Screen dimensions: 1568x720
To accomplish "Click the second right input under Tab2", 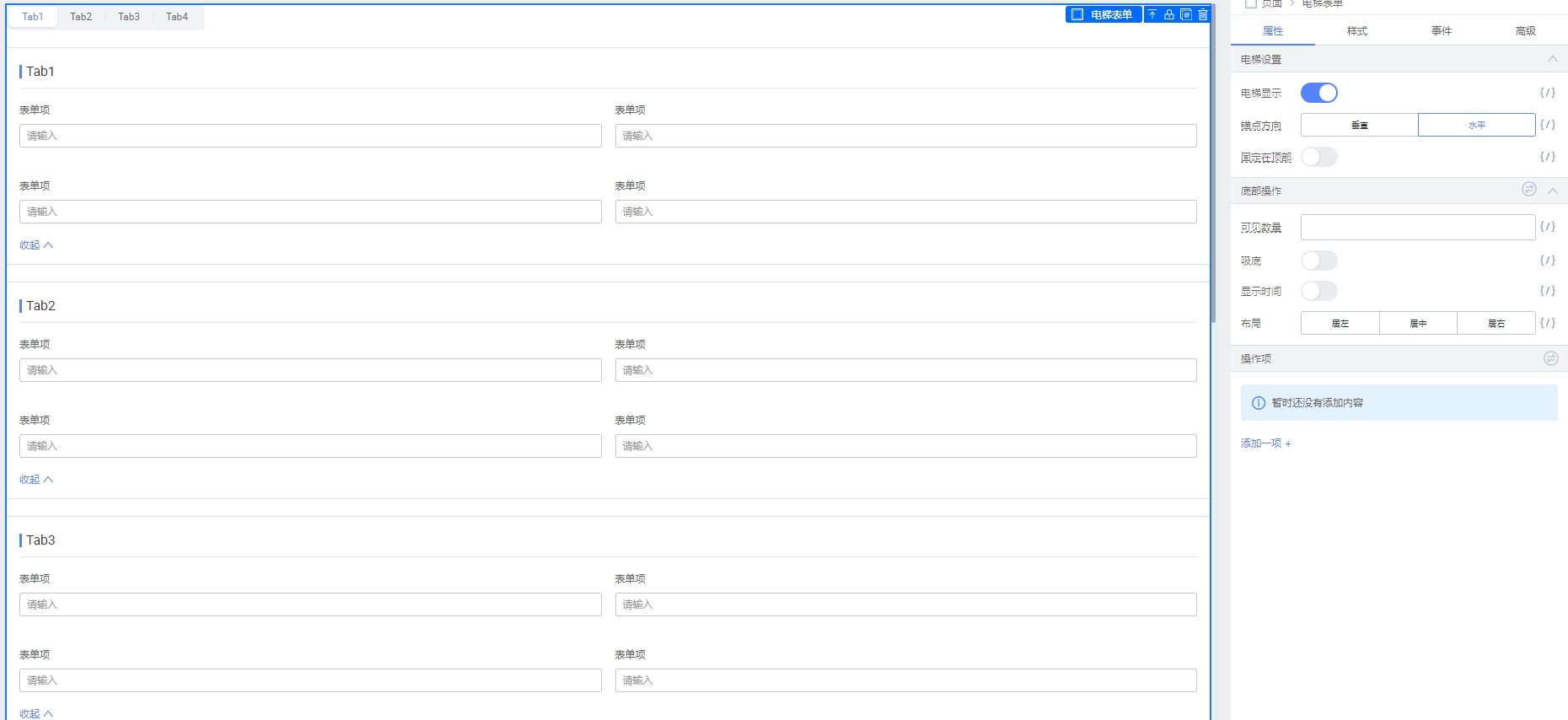I will 905,446.
